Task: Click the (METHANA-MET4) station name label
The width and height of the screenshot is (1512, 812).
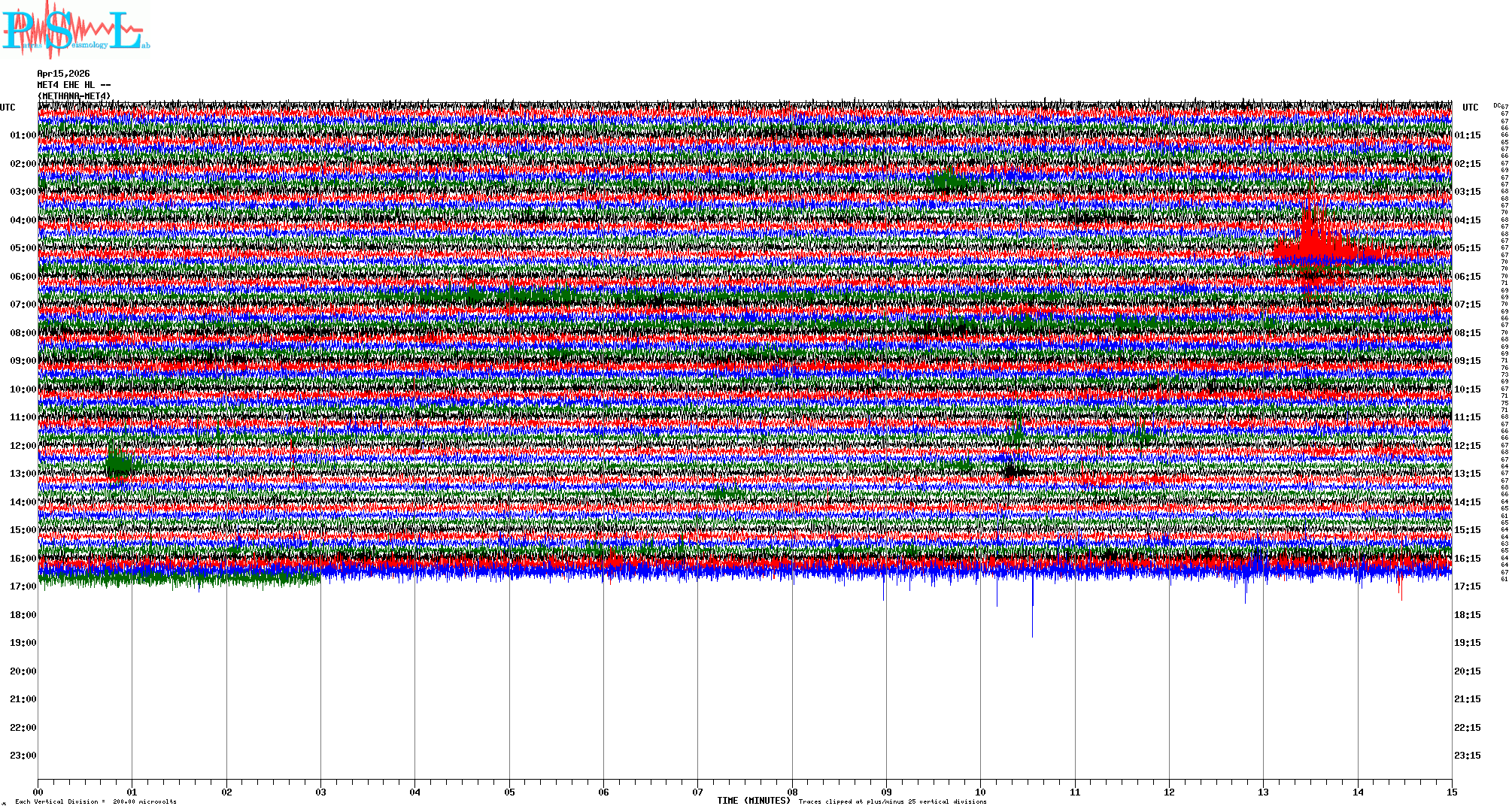Action: [x=74, y=96]
